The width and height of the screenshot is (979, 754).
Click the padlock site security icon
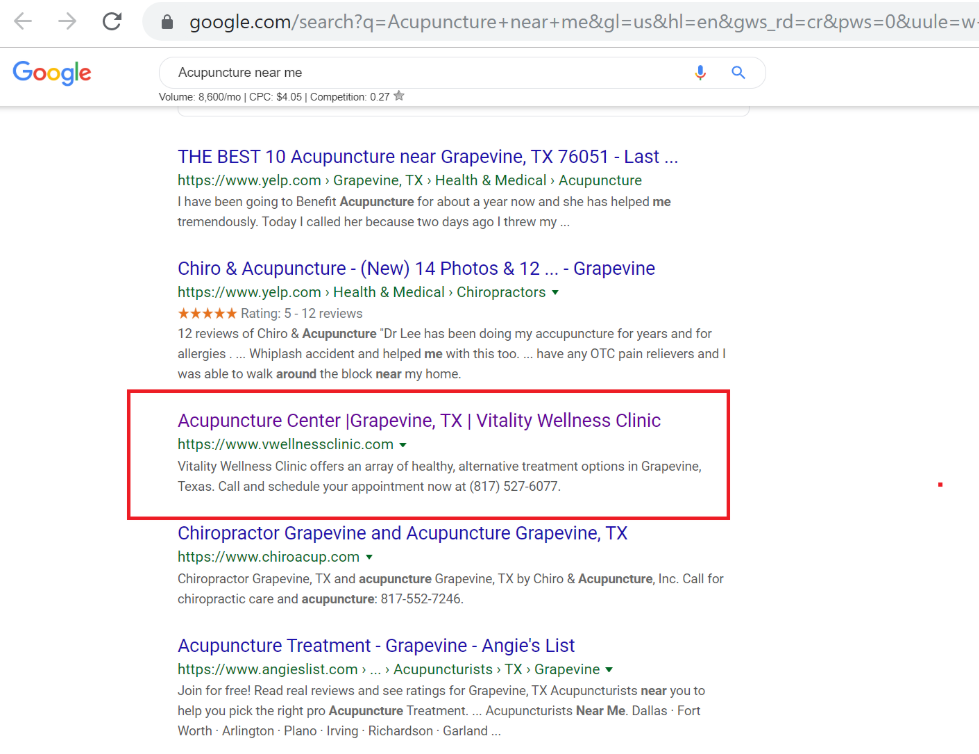[x=167, y=22]
